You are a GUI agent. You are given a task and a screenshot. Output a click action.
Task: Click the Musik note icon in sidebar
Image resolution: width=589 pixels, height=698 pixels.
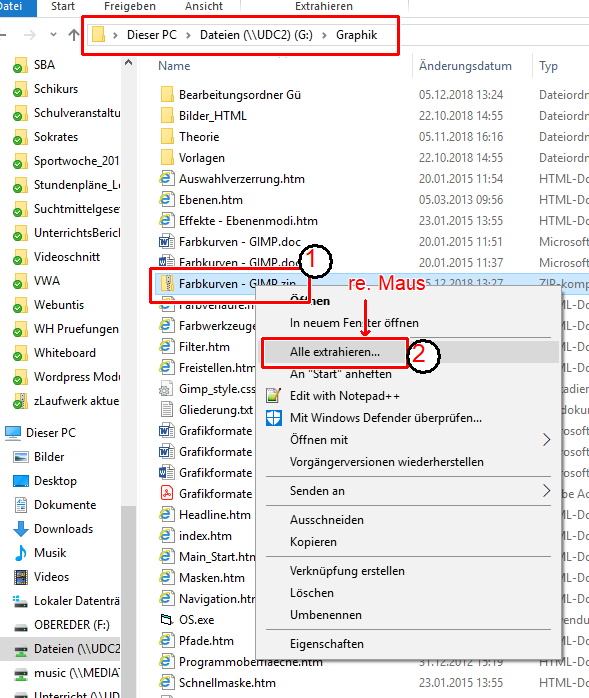click(20, 552)
